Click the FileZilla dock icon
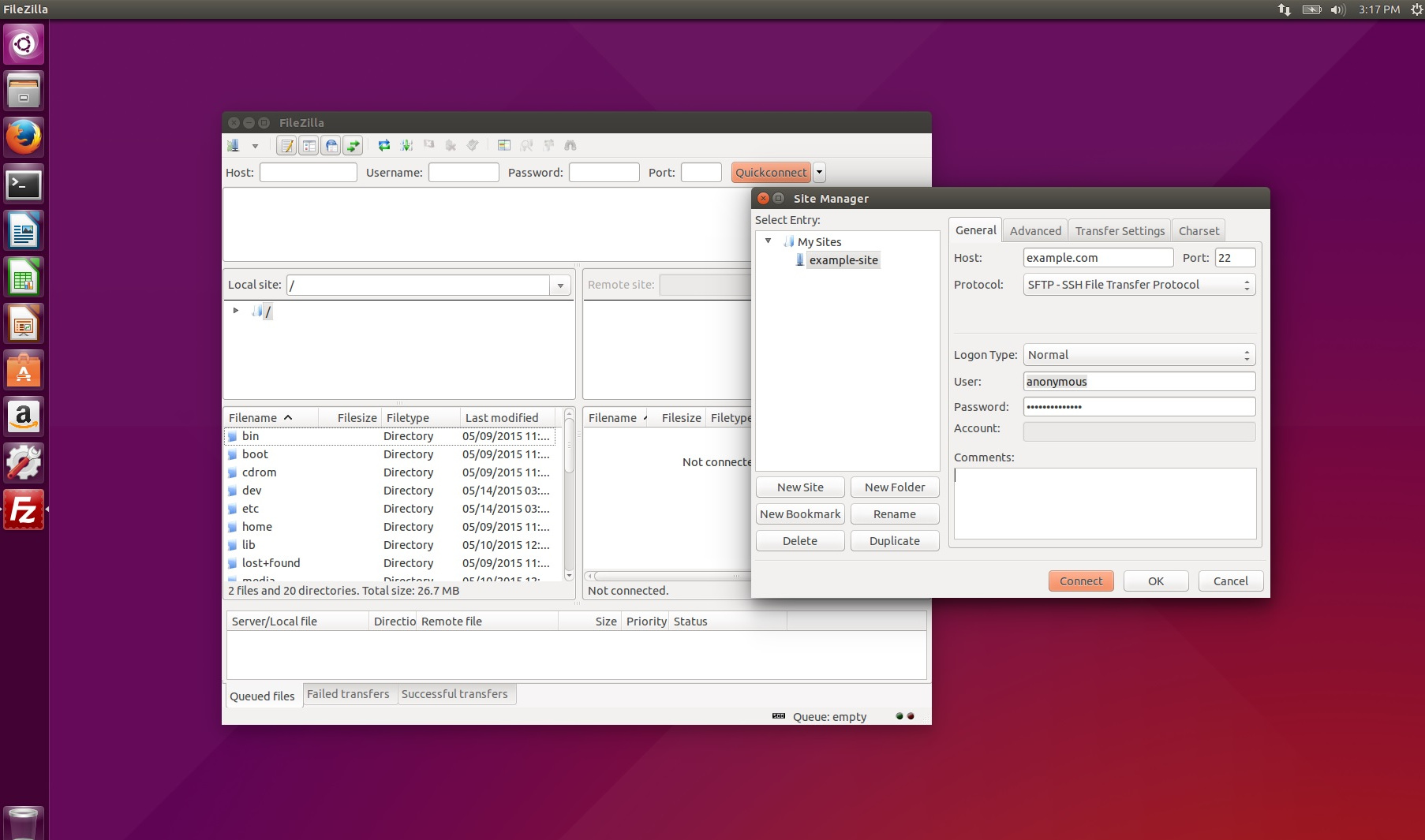 coord(24,510)
